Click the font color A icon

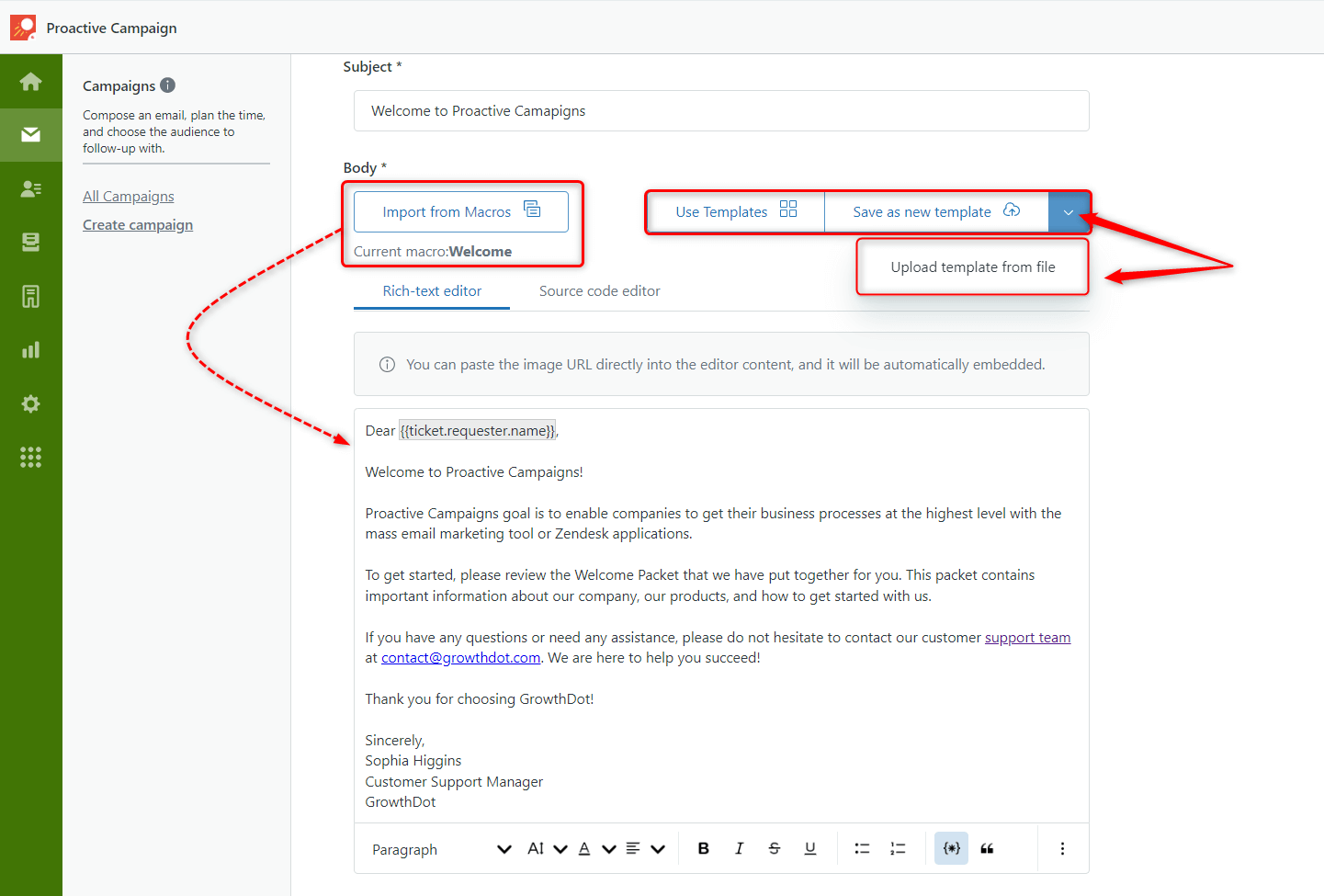[584, 848]
